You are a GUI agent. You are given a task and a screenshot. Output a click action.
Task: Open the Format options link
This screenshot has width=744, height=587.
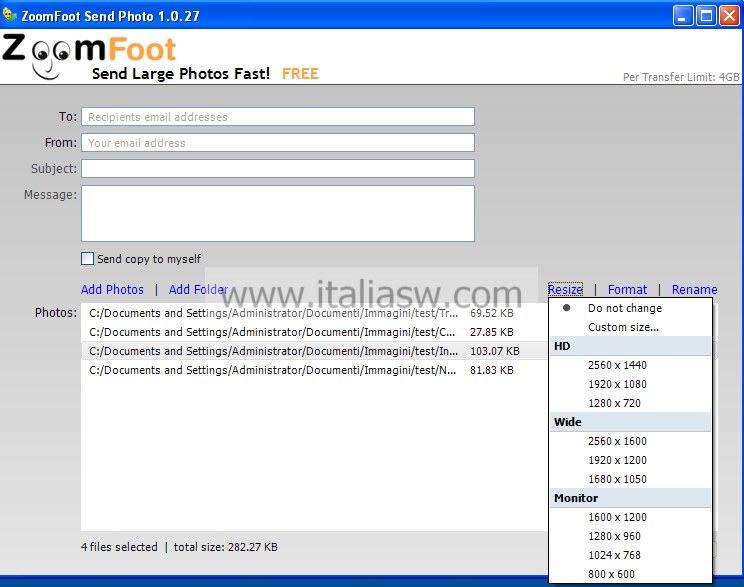click(x=627, y=289)
